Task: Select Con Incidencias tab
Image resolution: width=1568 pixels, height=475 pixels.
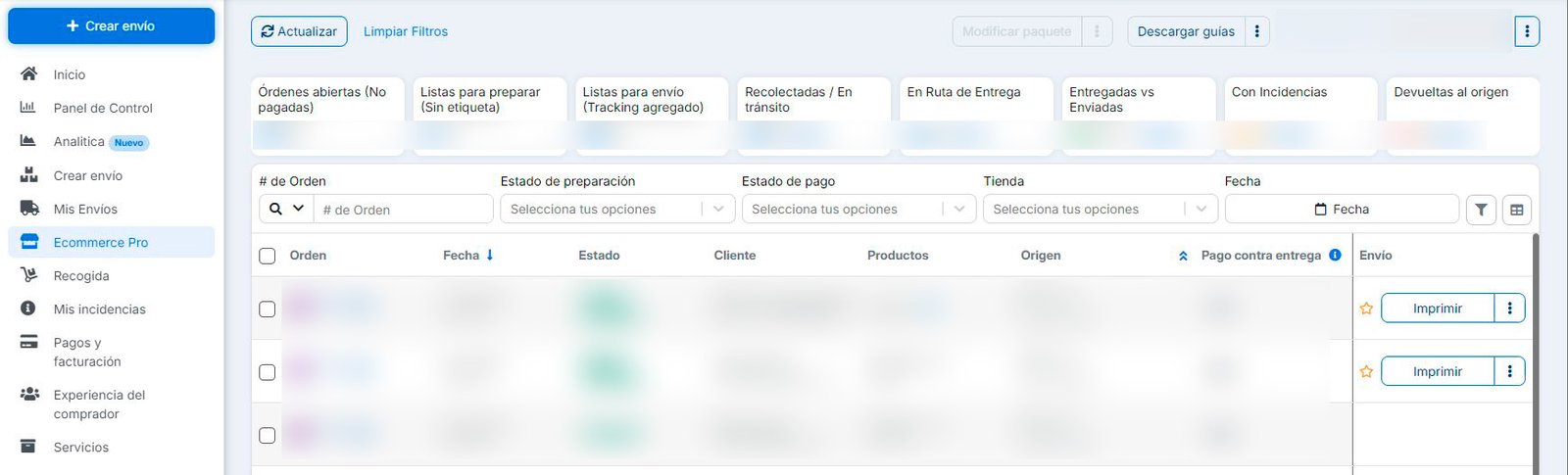Action: point(1300,116)
